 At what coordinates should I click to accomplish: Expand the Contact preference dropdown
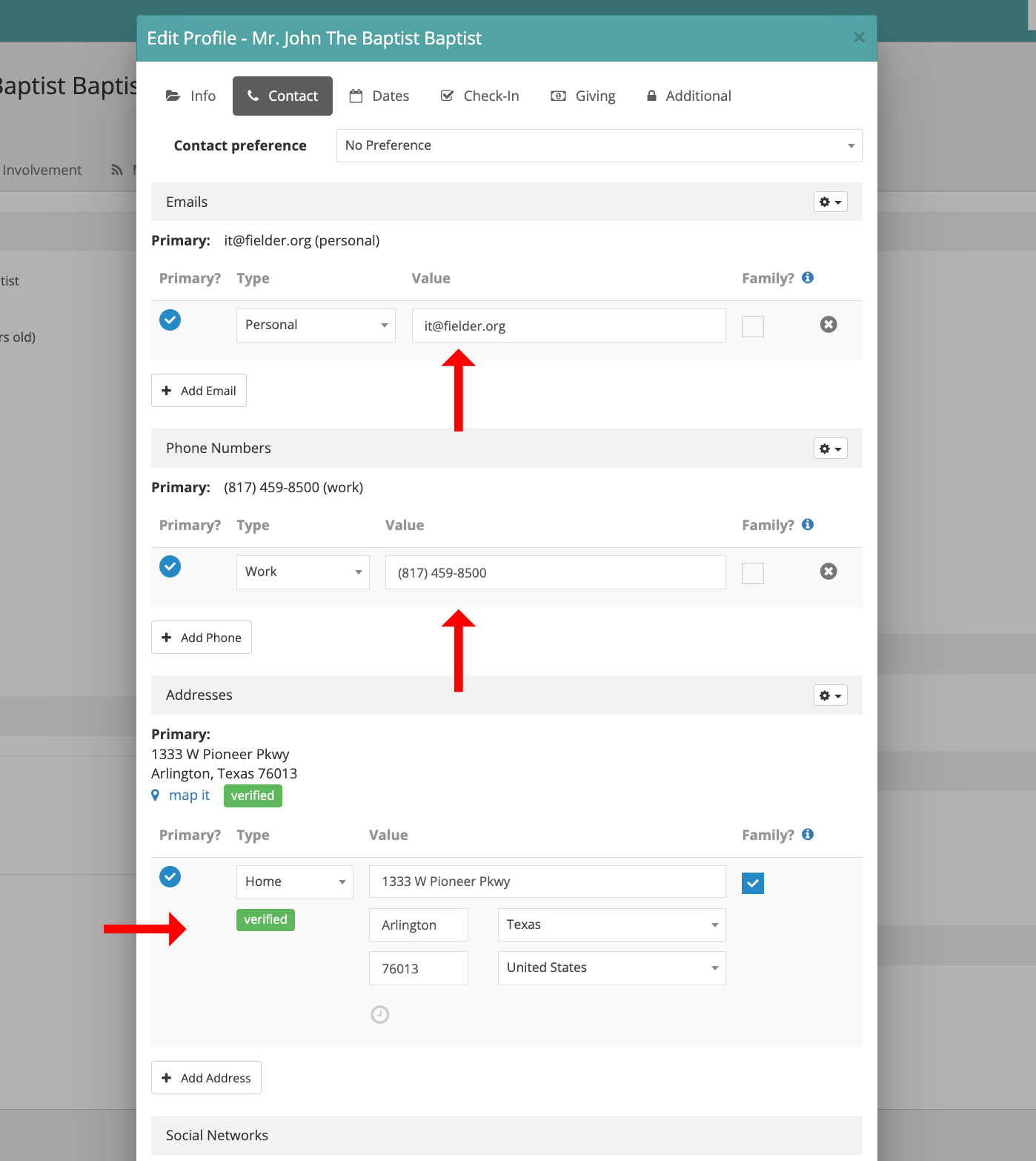(599, 146)
